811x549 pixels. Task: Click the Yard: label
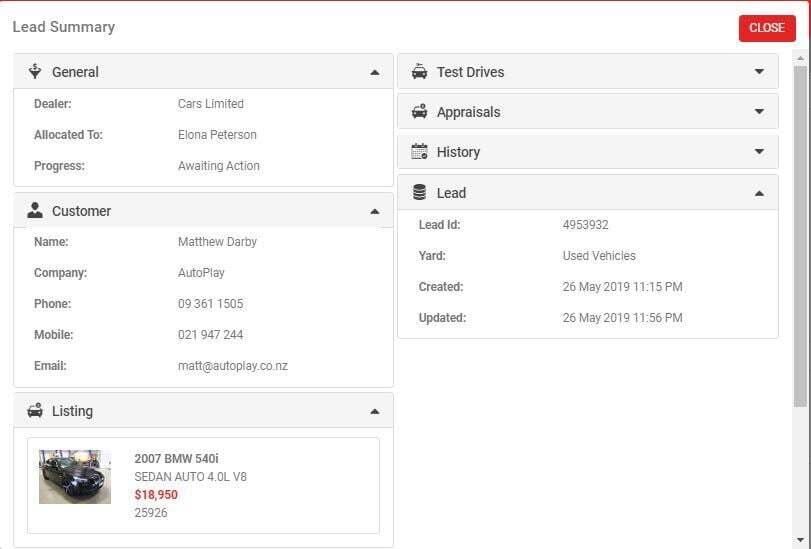point(432,256)
